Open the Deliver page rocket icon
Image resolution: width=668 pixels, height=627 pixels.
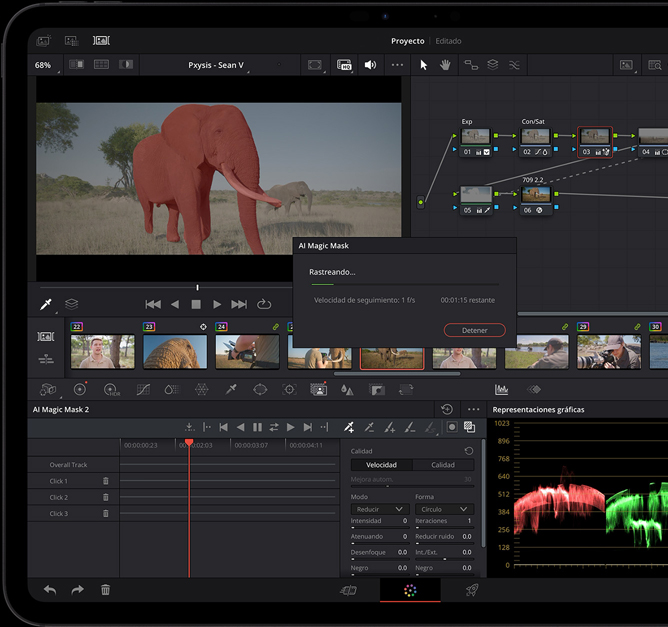(472, 591)
